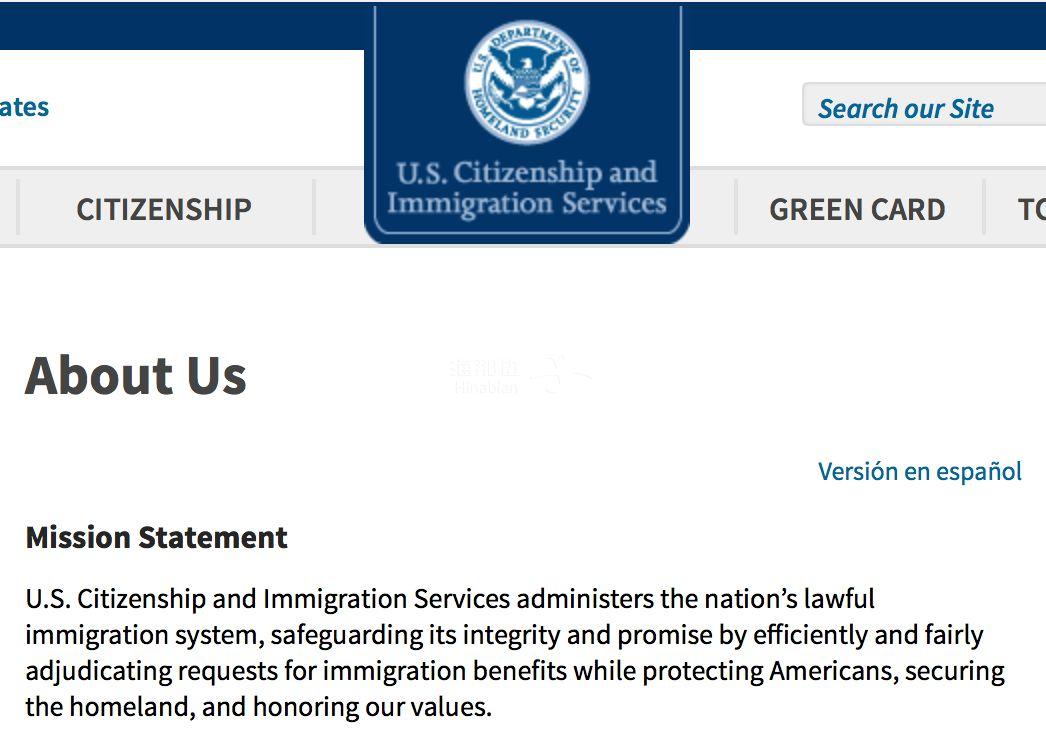This screenshot has height=748, width=1046.
Task: Click the 'Mission Statement' subheading
Action: tap(157, 537)
